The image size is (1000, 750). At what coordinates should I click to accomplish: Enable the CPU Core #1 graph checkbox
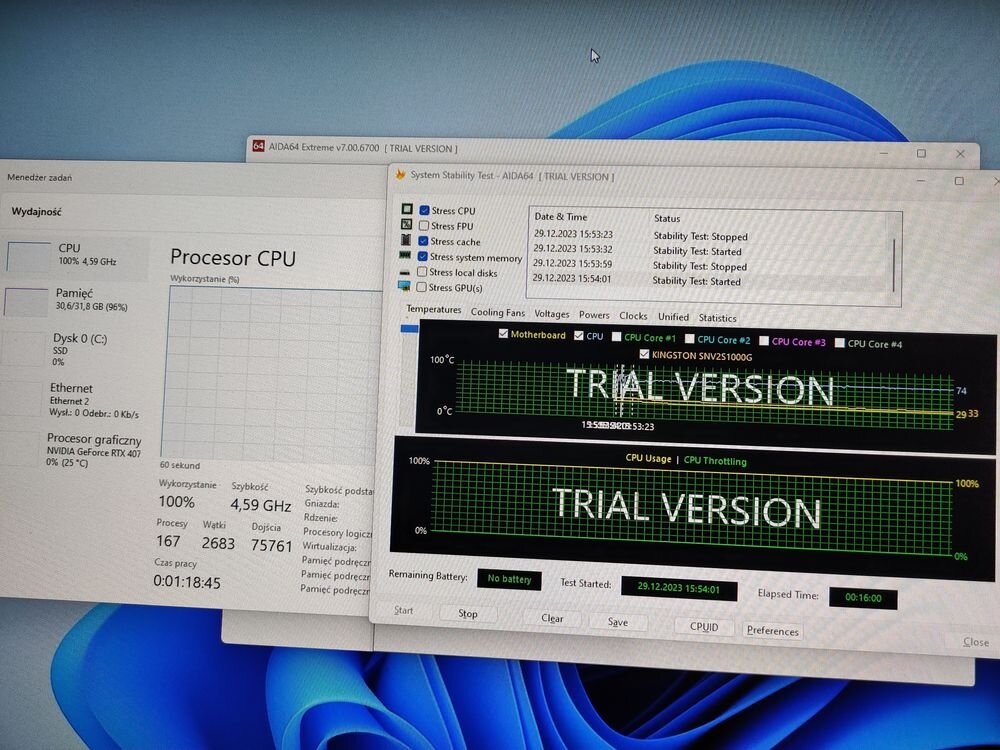[x=617, y=338]
